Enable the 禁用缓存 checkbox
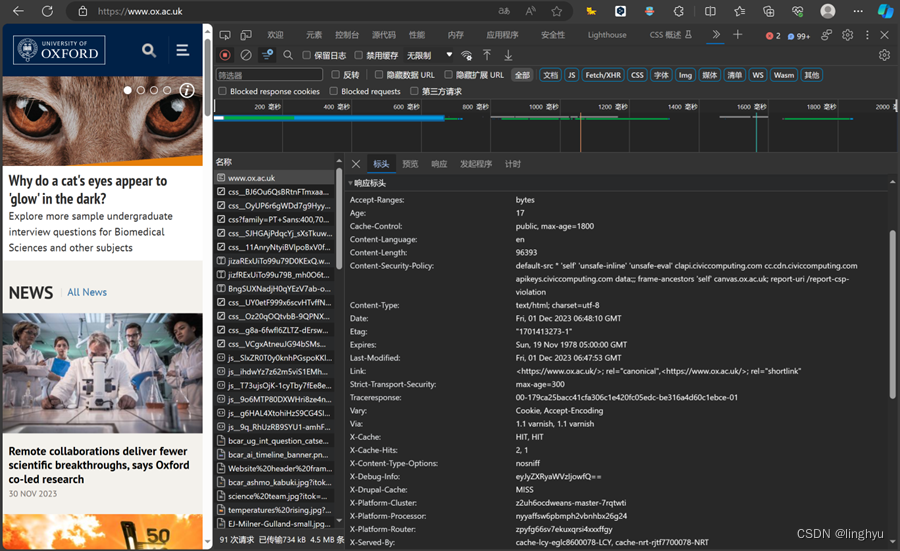 358,55
